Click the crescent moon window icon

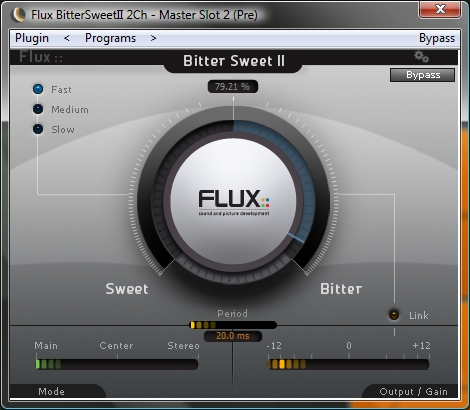click(x=18, y=15)
